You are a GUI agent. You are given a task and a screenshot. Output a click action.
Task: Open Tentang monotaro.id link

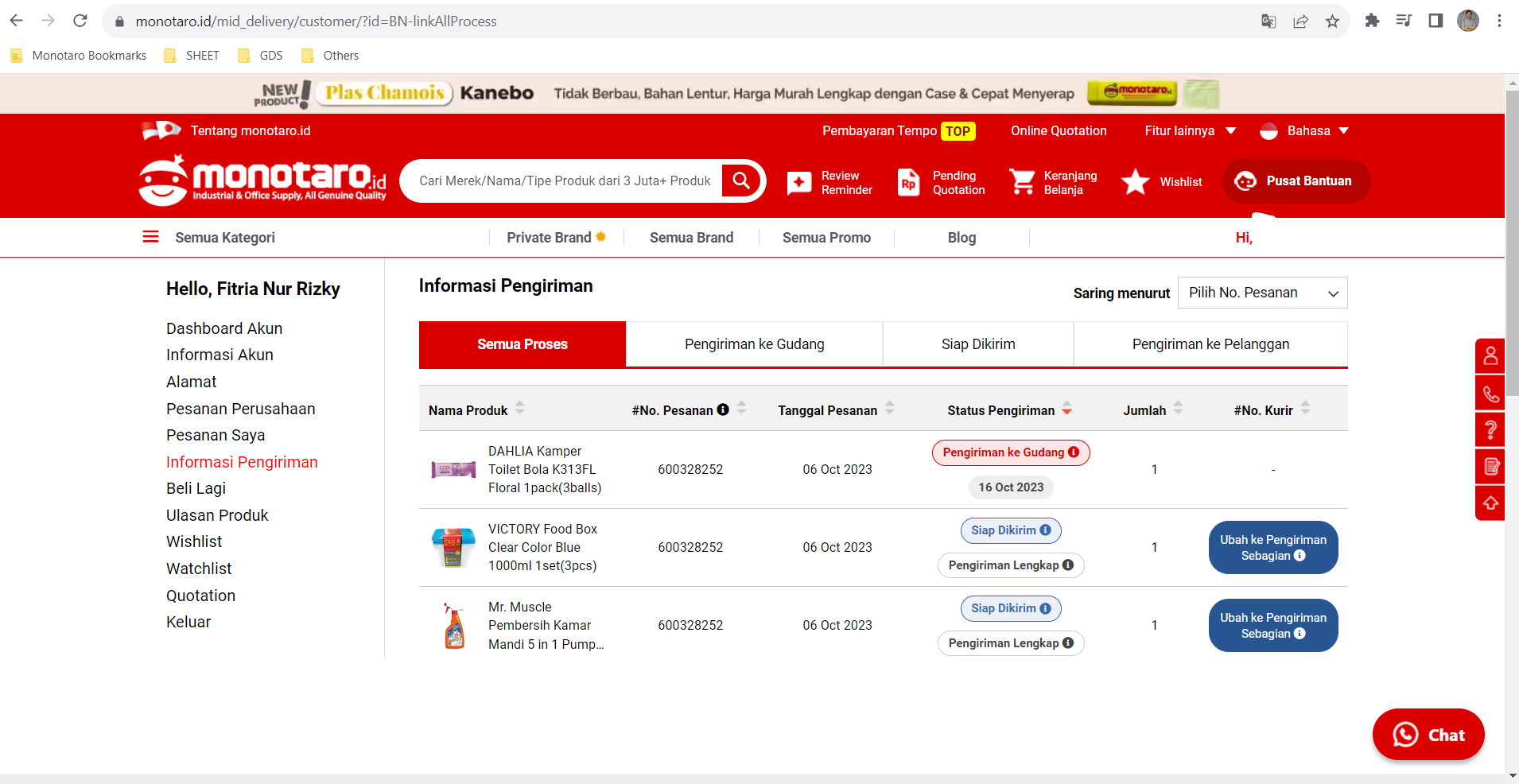click(251, 130)
